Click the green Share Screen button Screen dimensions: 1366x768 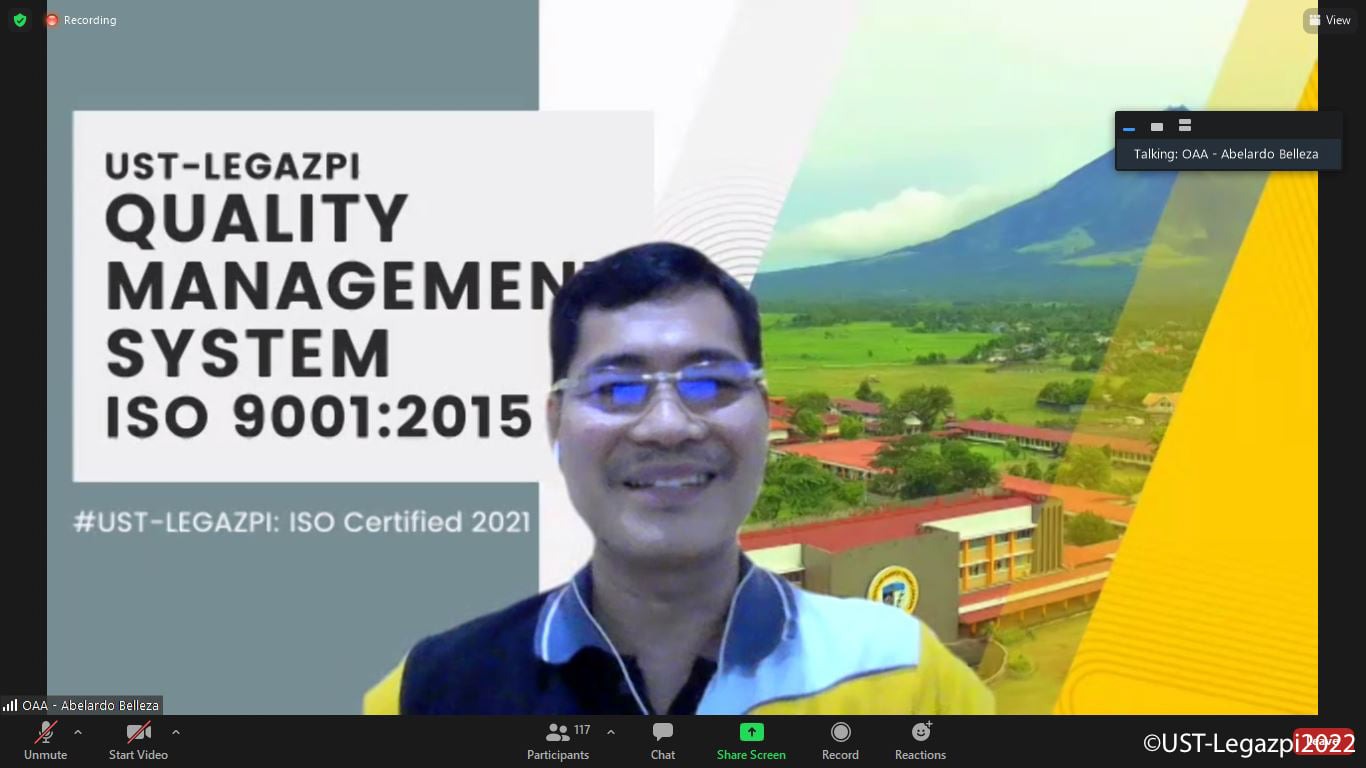[x=751, y=740]
